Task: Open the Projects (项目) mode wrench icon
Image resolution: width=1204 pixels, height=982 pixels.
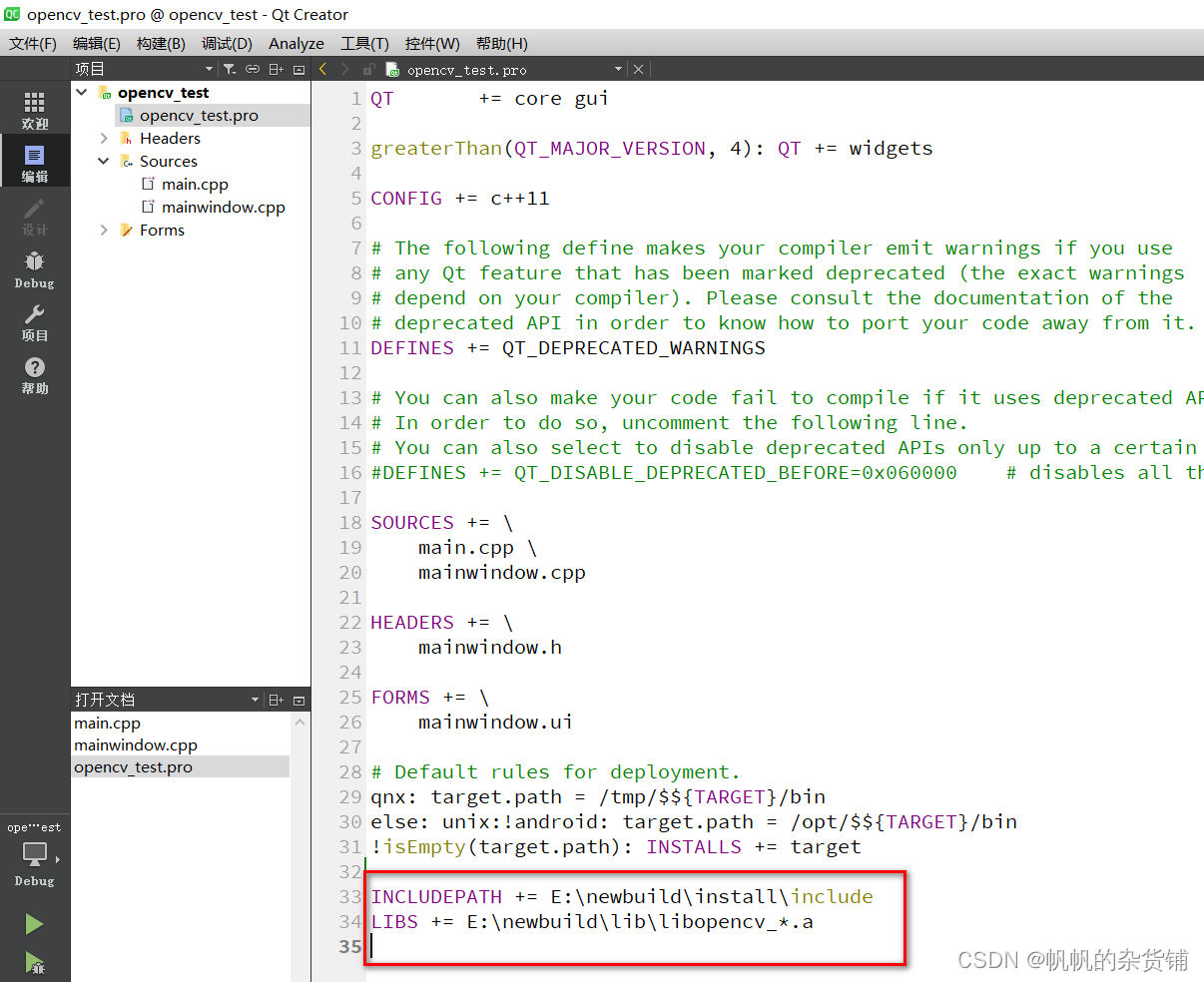Action: tap(35, 322)
